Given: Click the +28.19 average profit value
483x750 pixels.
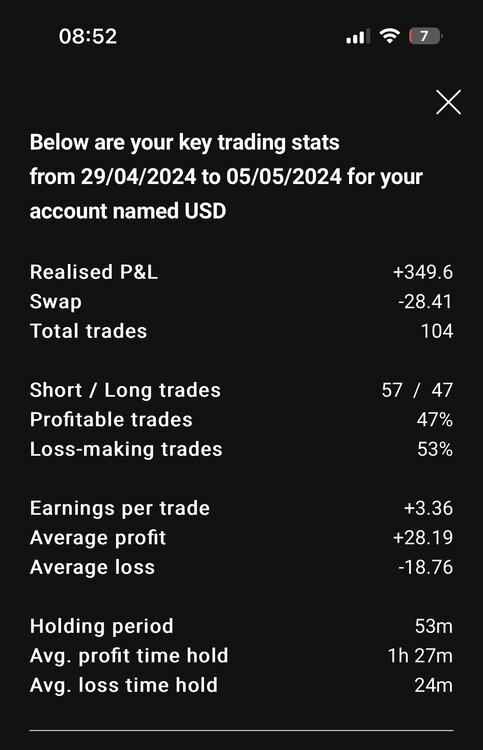Looking at the screenshot, I should 423,538.
